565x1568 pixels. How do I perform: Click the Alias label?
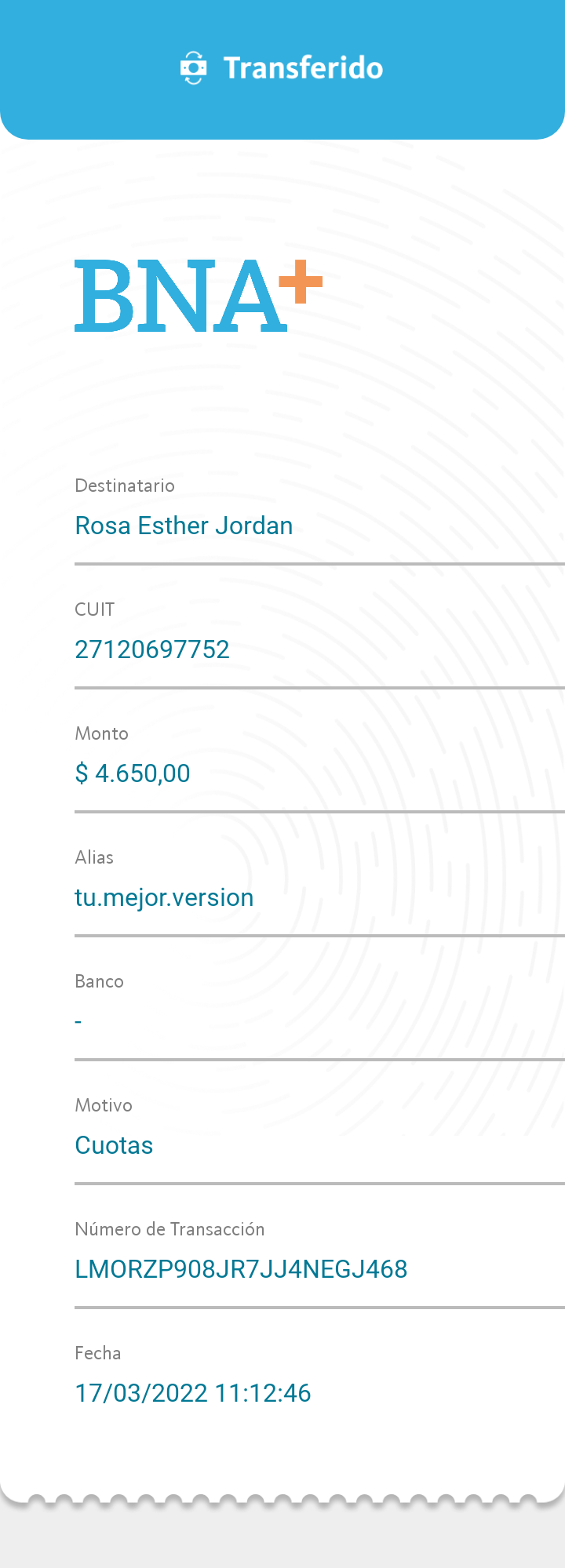click(x=94, y=857)
